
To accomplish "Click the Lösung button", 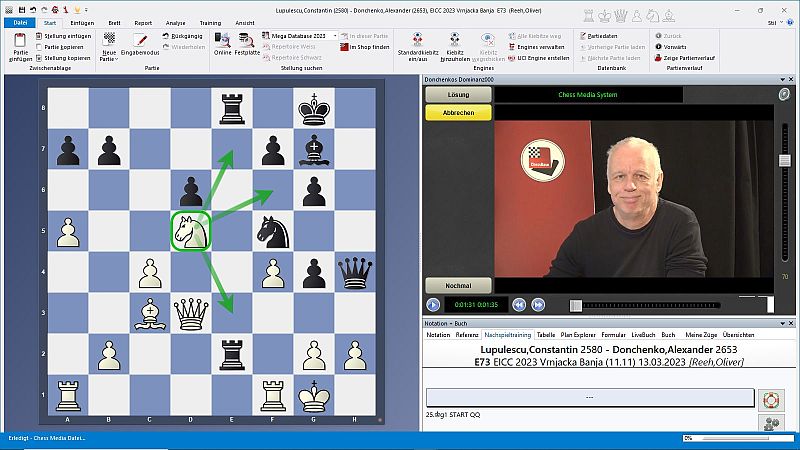I will pos(458,94).
